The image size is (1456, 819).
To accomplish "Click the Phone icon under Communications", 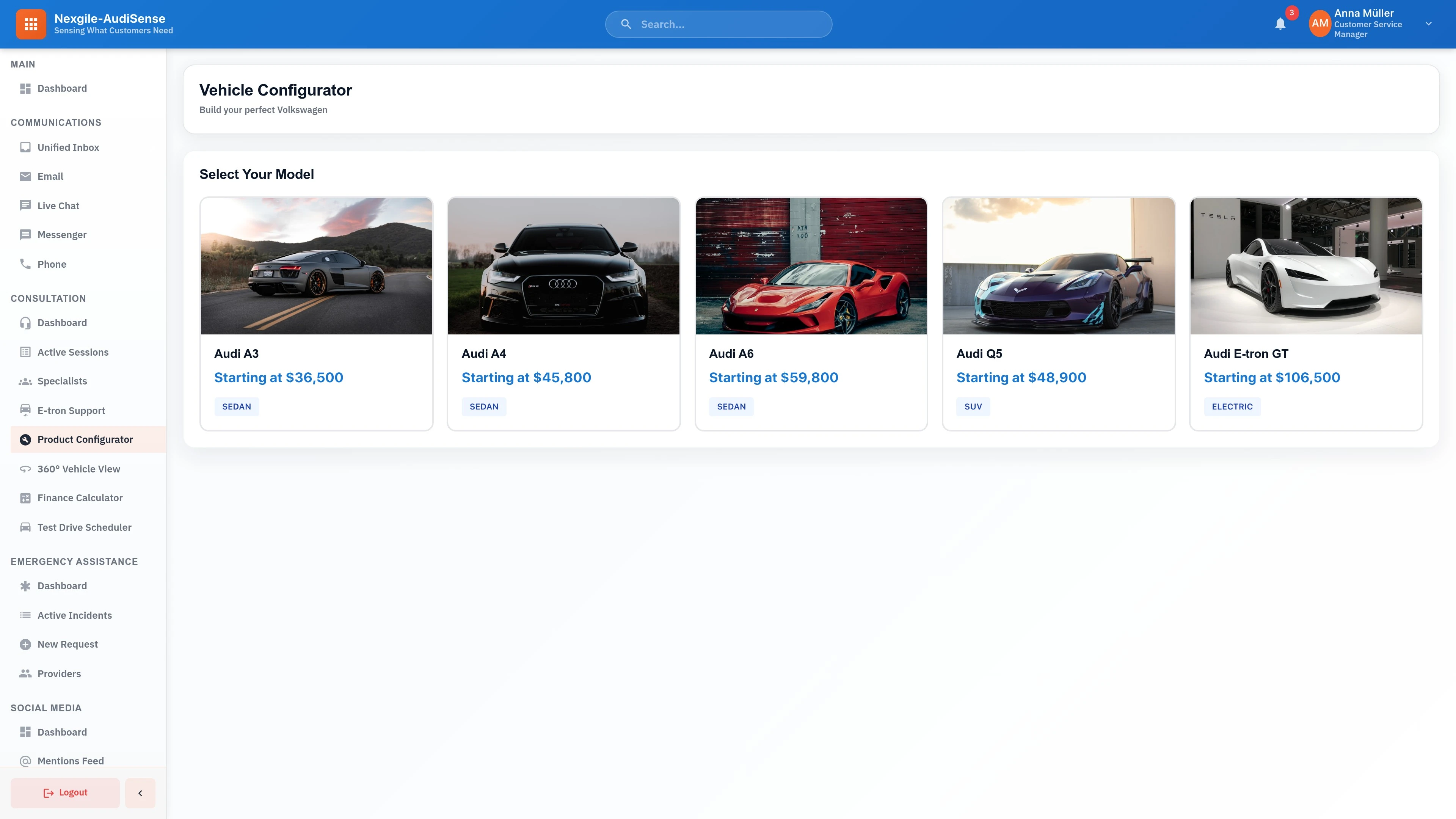I will click(x=25, y=264).
